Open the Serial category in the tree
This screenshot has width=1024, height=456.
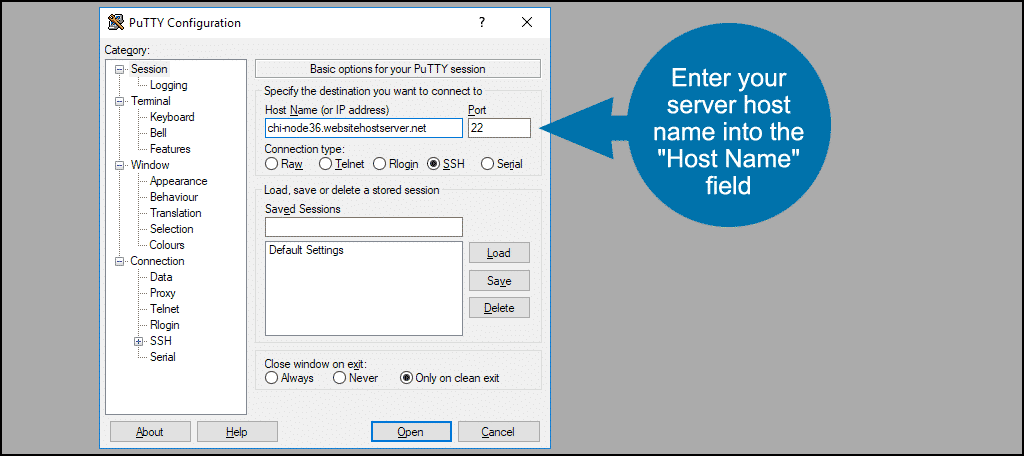tap(163, 357)
